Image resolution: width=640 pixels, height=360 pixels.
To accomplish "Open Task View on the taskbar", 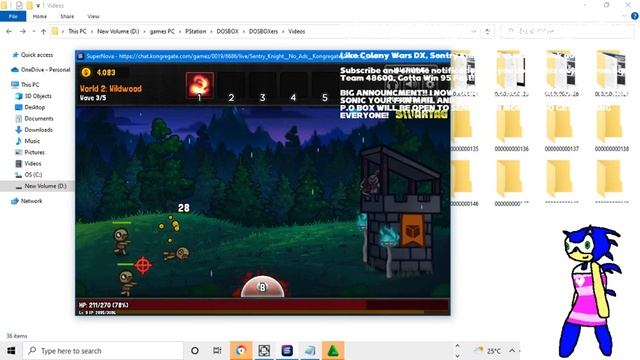I will pyautogui.click(x=217, y=351).
